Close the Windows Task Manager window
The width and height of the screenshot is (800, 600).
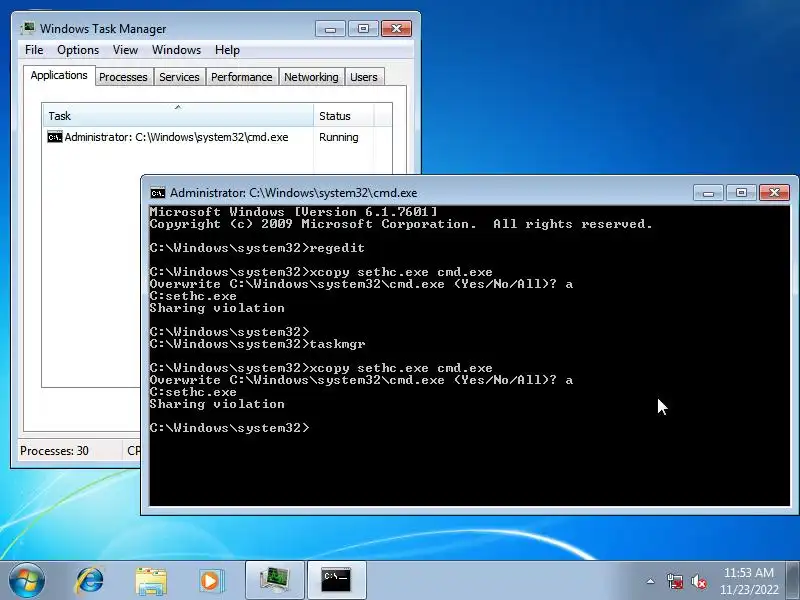[396, 29]
